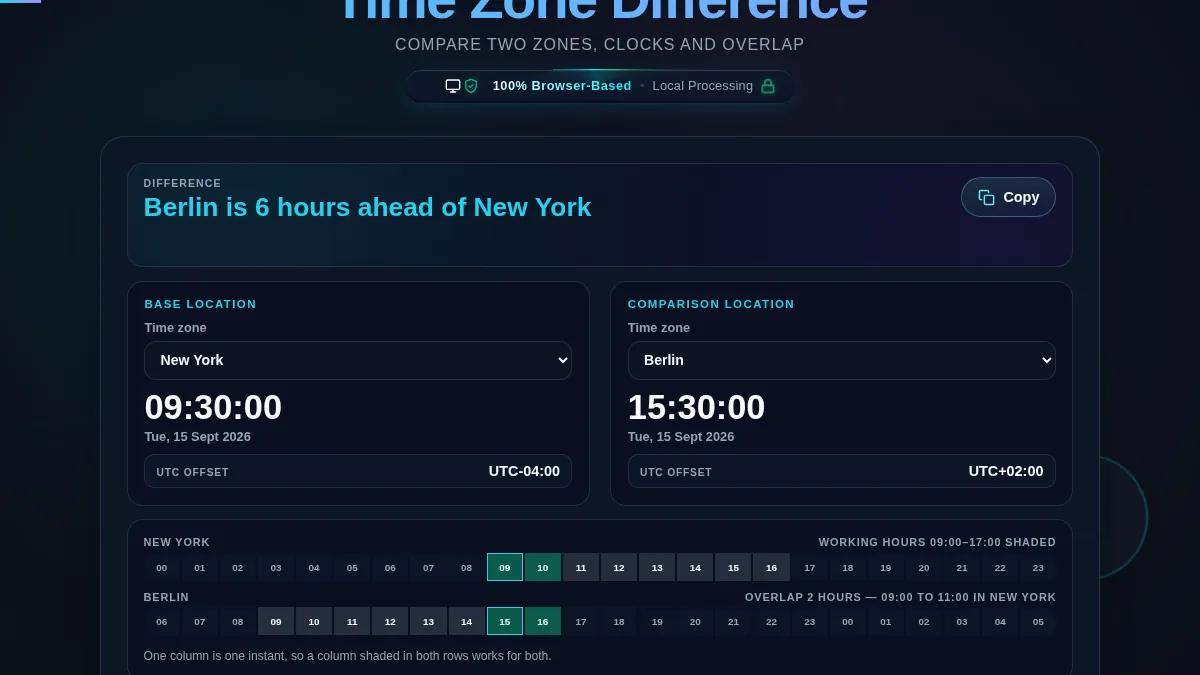Click the Copy button
1200x675 pixels.
coord(1008,197)
